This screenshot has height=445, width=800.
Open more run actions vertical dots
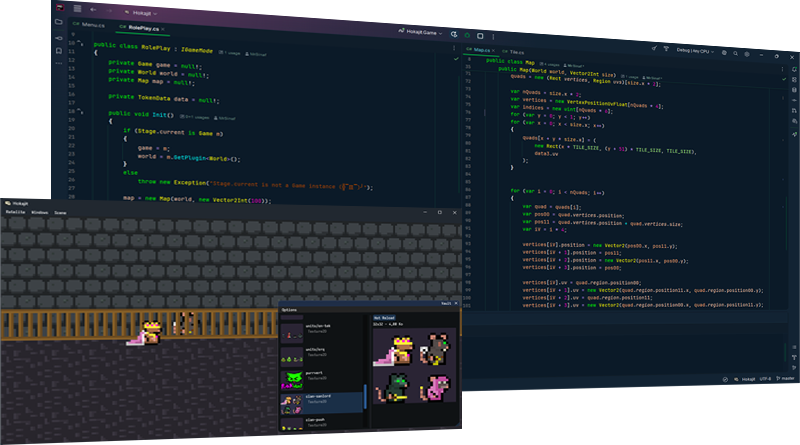493,36
